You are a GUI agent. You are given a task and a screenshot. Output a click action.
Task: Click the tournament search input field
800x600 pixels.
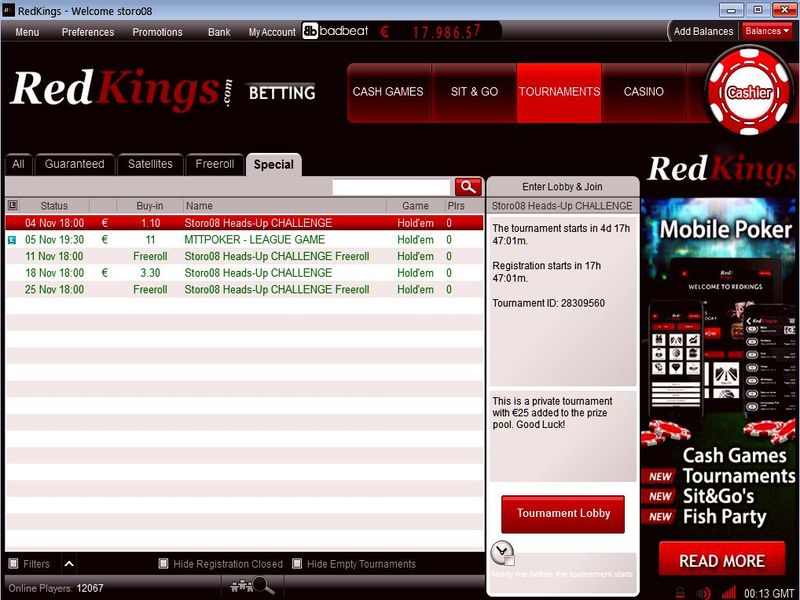tap(391, 187)
